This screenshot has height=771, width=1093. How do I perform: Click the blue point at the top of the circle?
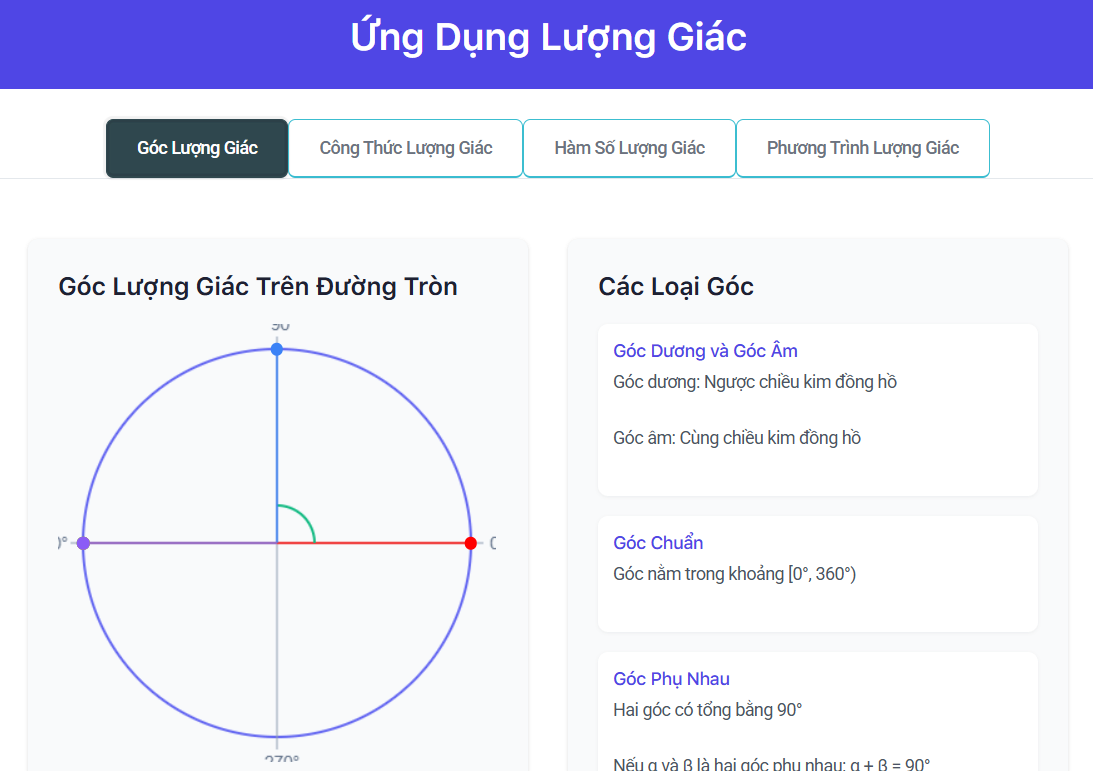(277, 349)
